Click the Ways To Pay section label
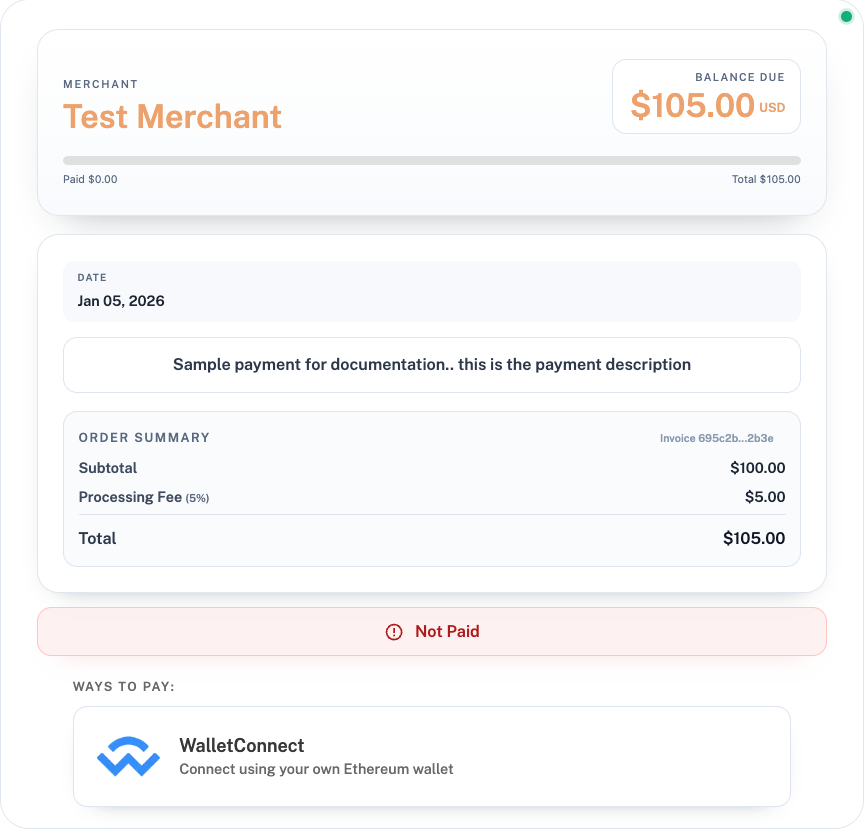The height and width of the screenshot is (832, 867). click(122, 687)
